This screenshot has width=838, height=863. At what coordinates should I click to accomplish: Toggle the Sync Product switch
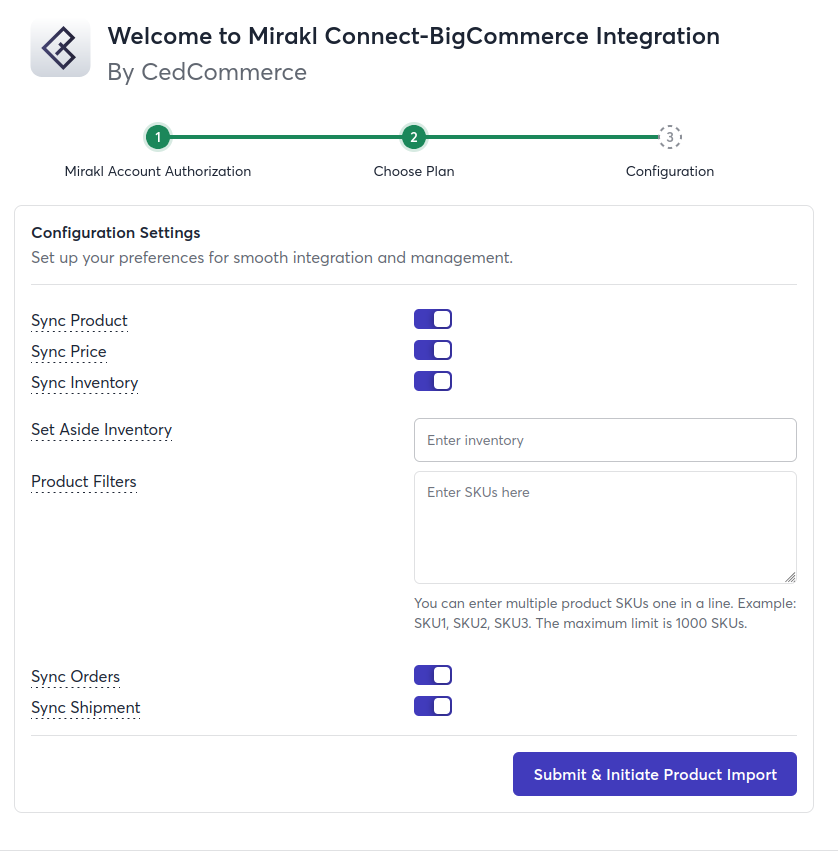[x=433, y=319]
